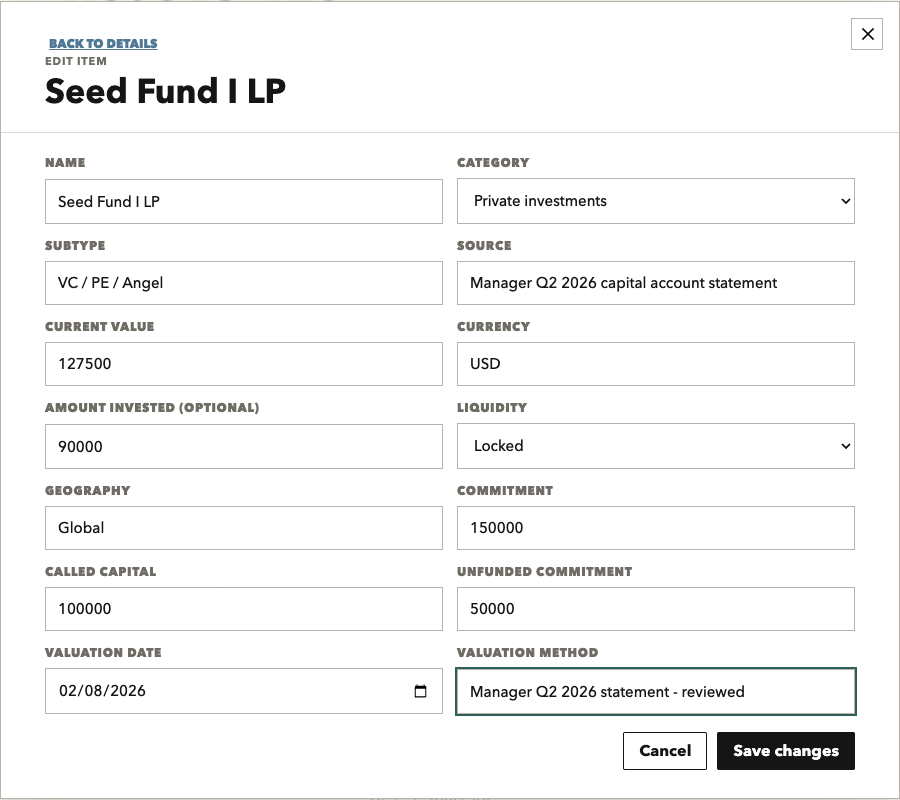Go back via Back to Details link
This screenshot has height=800, width=900.
103,44
